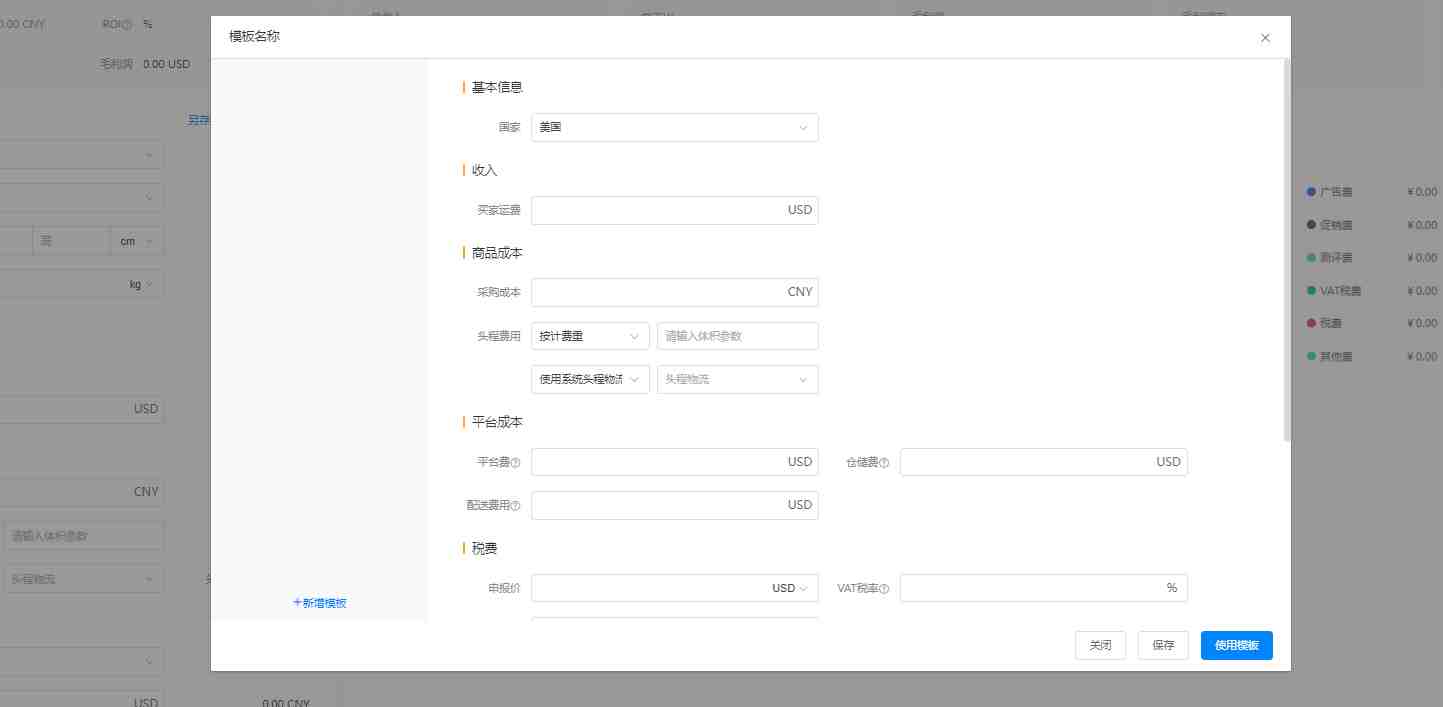The height and width of the screenshot is (707, 1443).
Task: Open the 国家 country dropdown
Action: pyautogui.click(x=675, y=127)
